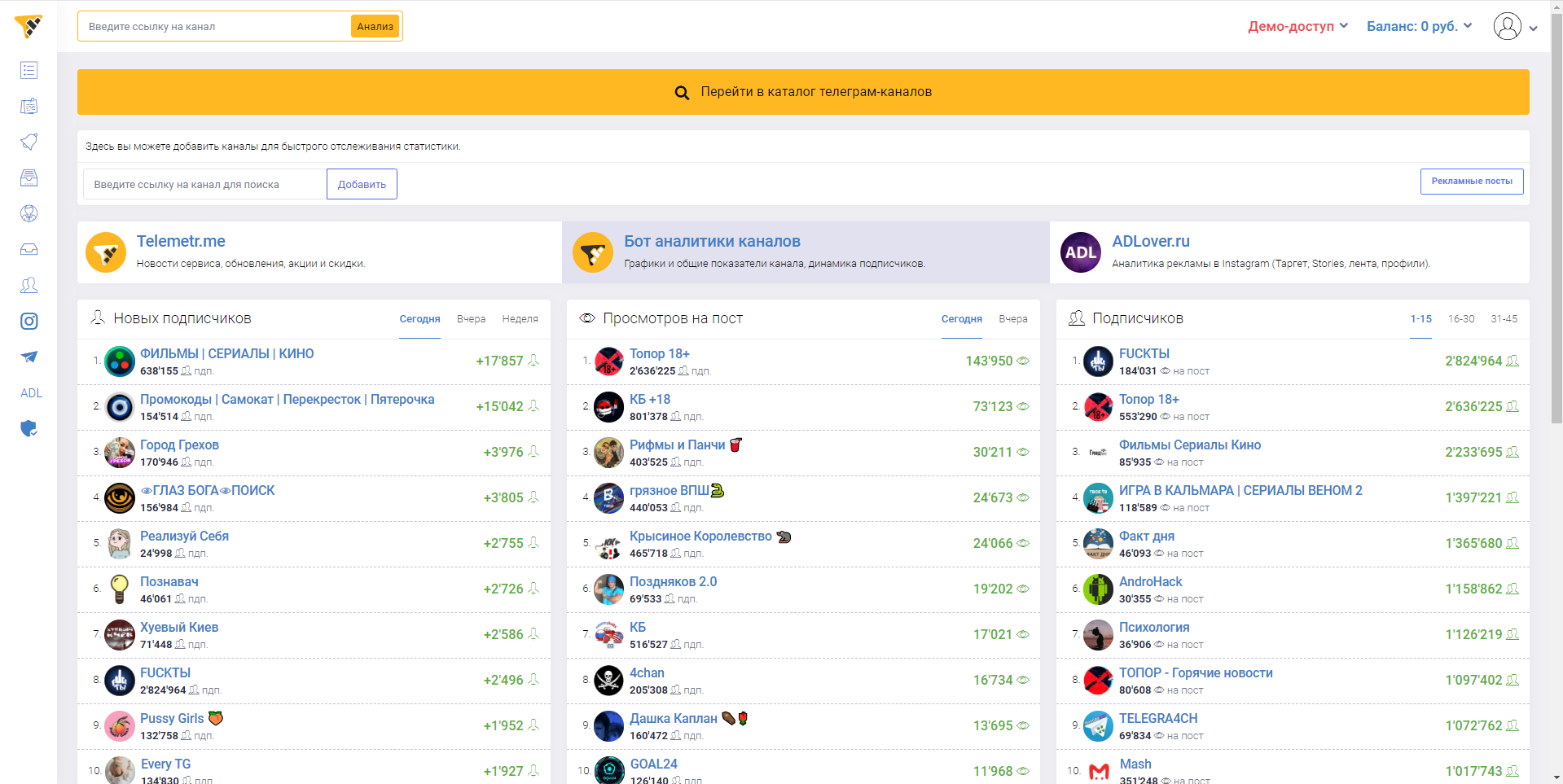Open the Instagram icon in sidebar

point(29,321)
